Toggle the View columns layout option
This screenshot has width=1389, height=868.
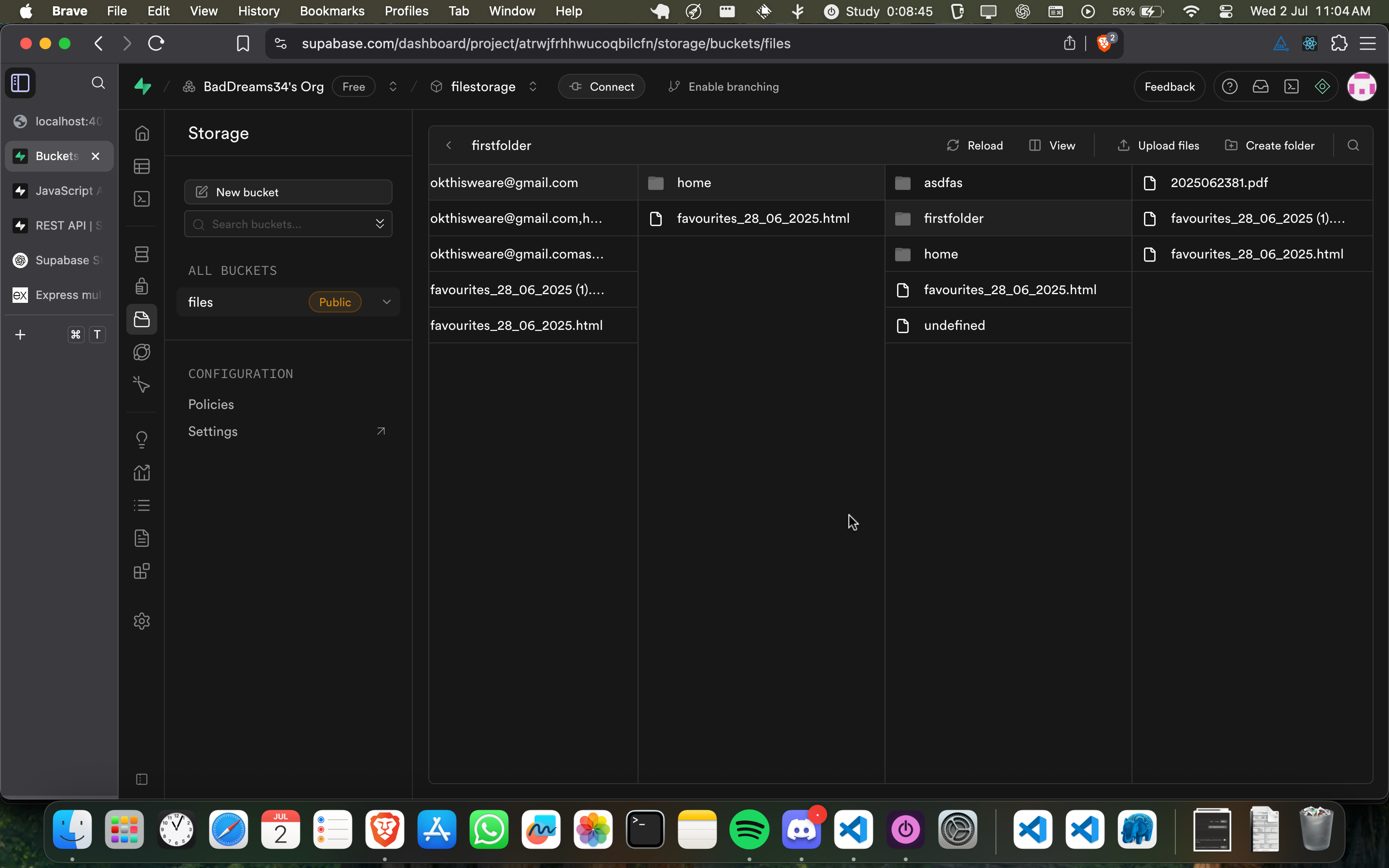pos(1052,145)
